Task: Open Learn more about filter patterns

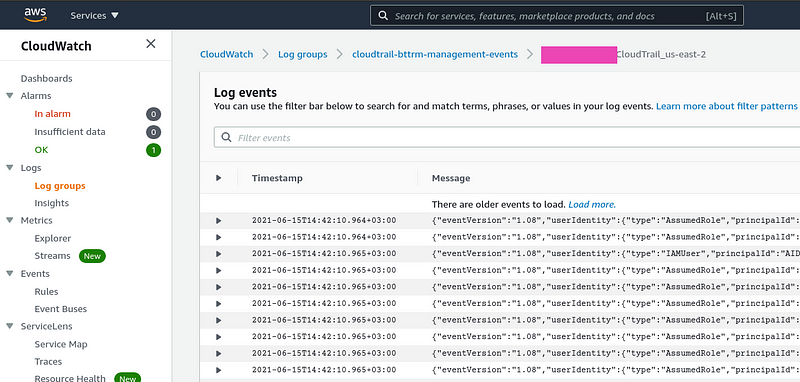Action: pyautogui.click(x=727, y=107)
